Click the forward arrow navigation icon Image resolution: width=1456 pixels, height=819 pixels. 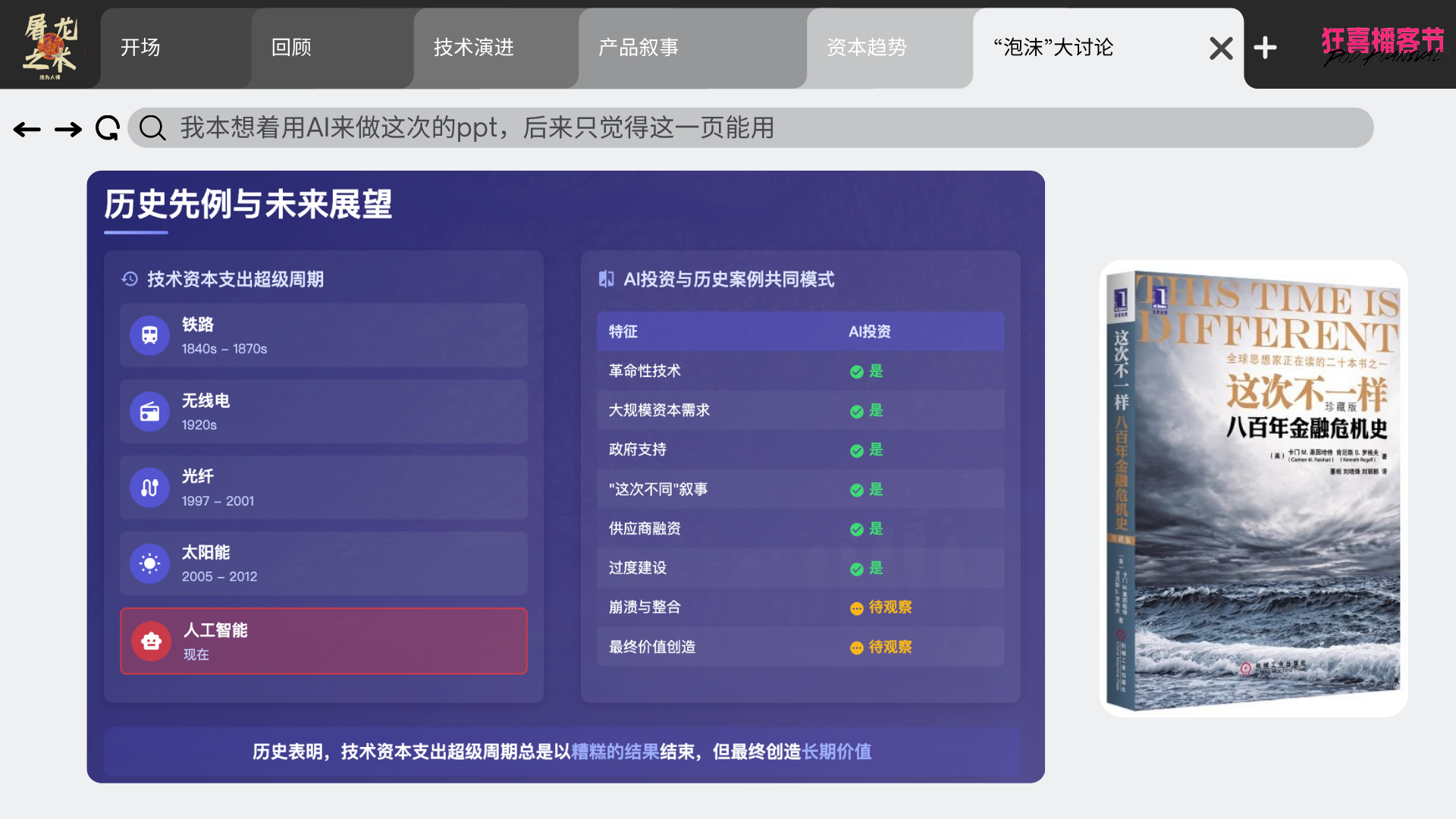point(68,130)
